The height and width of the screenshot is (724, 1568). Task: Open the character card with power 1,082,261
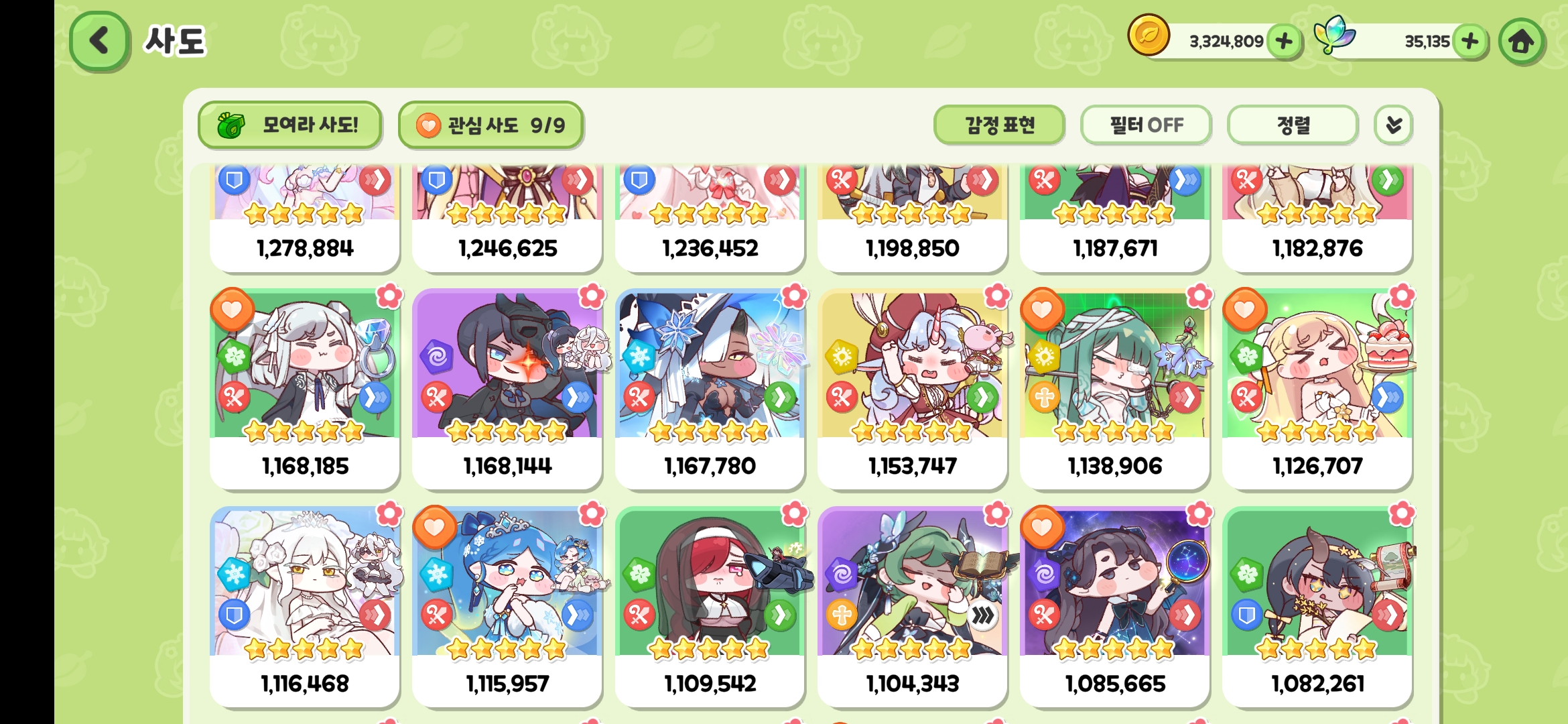tap(1317, 607)
